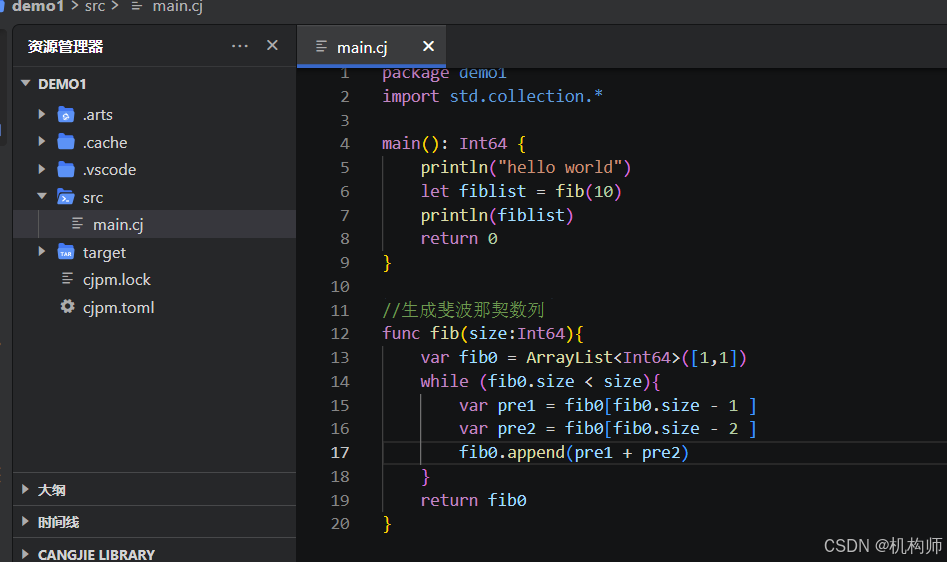Viewport: 947px width, 562px height.
Task: Open the explorer panel more actions ellipsis
Action: click(240, 46)
